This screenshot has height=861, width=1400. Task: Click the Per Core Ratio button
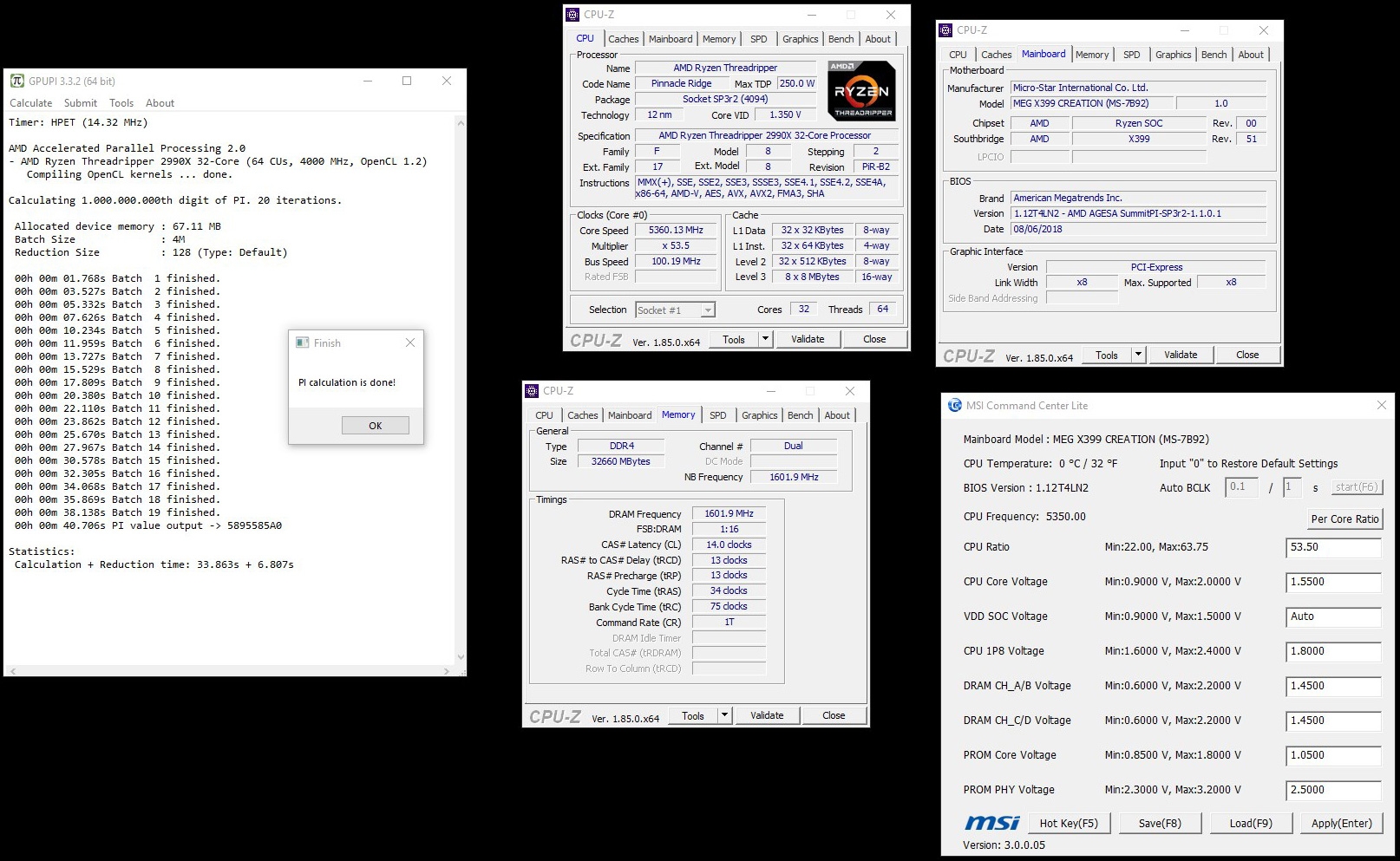click(1344, 519)
